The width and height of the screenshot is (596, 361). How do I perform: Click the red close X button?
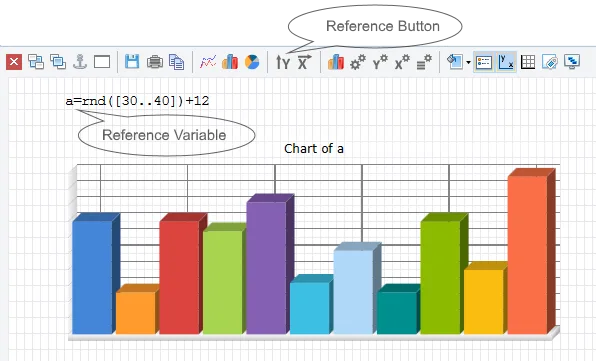click(x=14, y=62)
